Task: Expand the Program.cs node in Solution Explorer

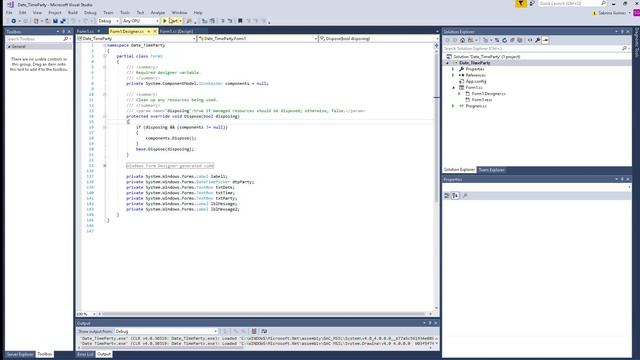Action: (453, 106)
